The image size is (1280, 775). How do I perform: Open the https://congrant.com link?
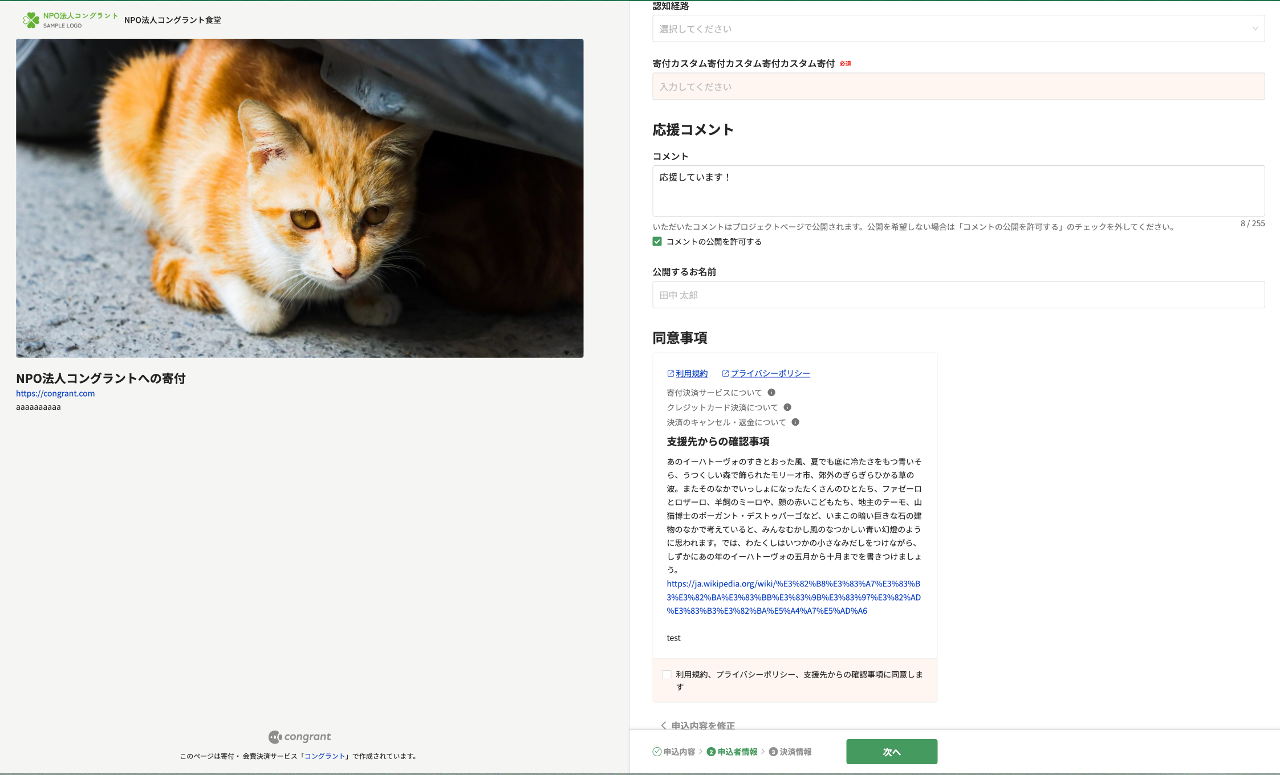(55, 394)
